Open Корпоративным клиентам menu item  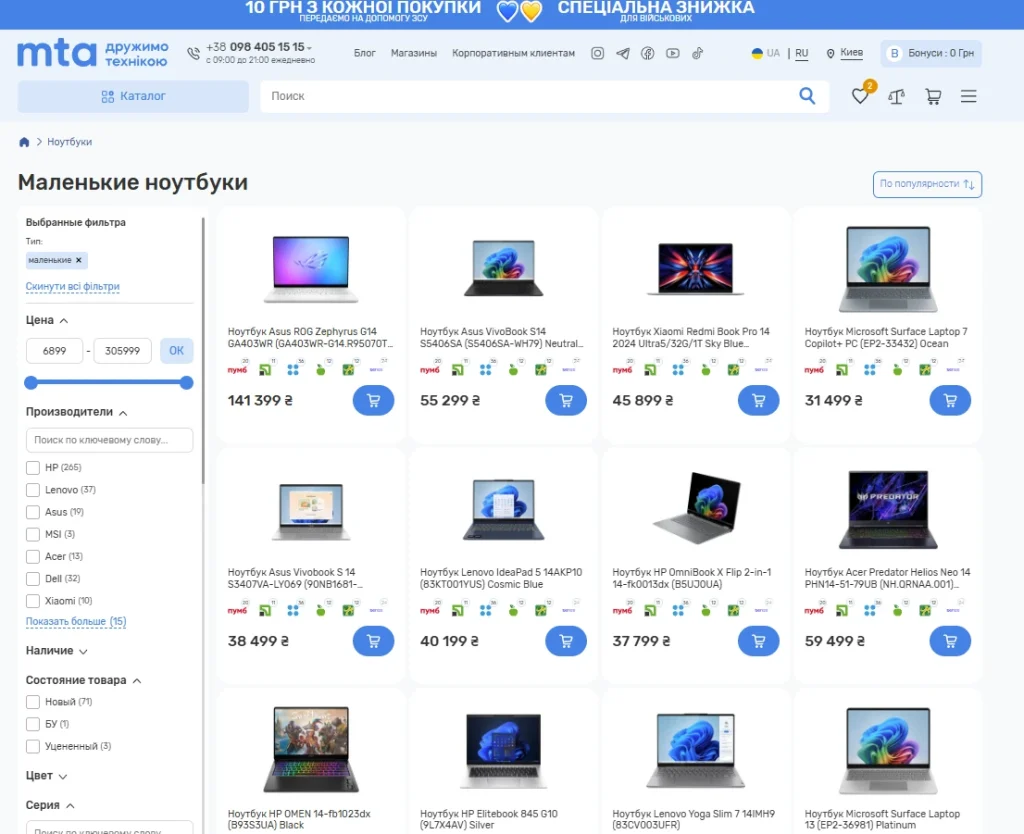[513, 53]
